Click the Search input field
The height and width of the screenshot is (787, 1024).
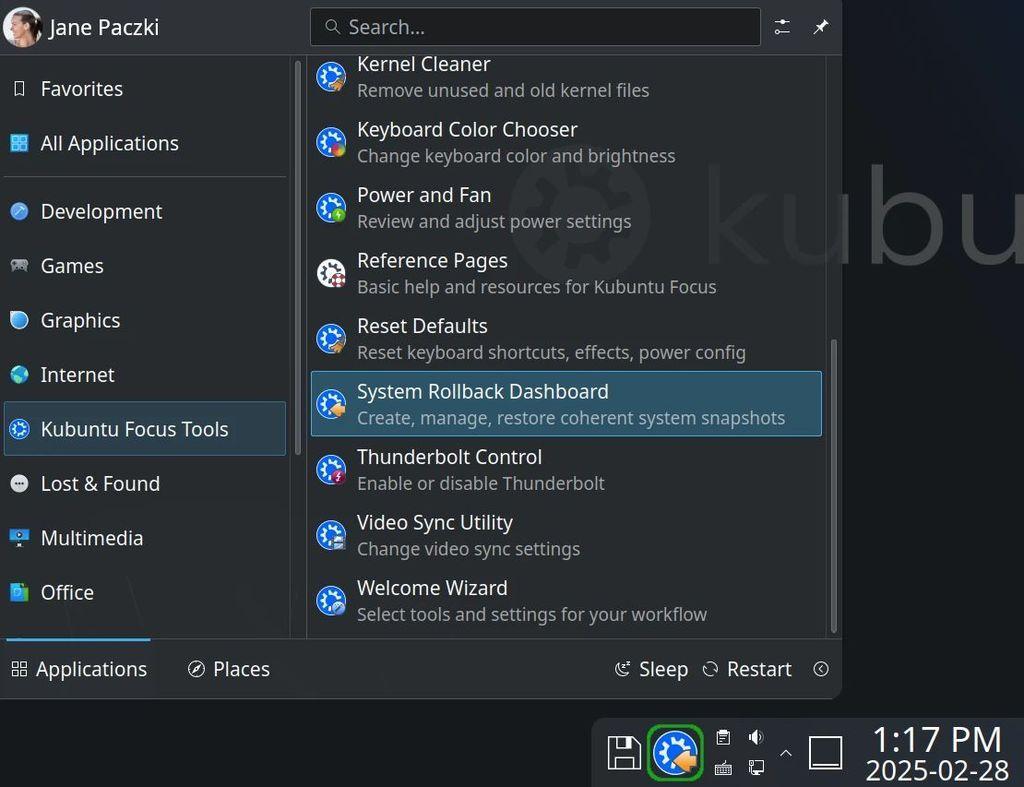tap(535, 27)
